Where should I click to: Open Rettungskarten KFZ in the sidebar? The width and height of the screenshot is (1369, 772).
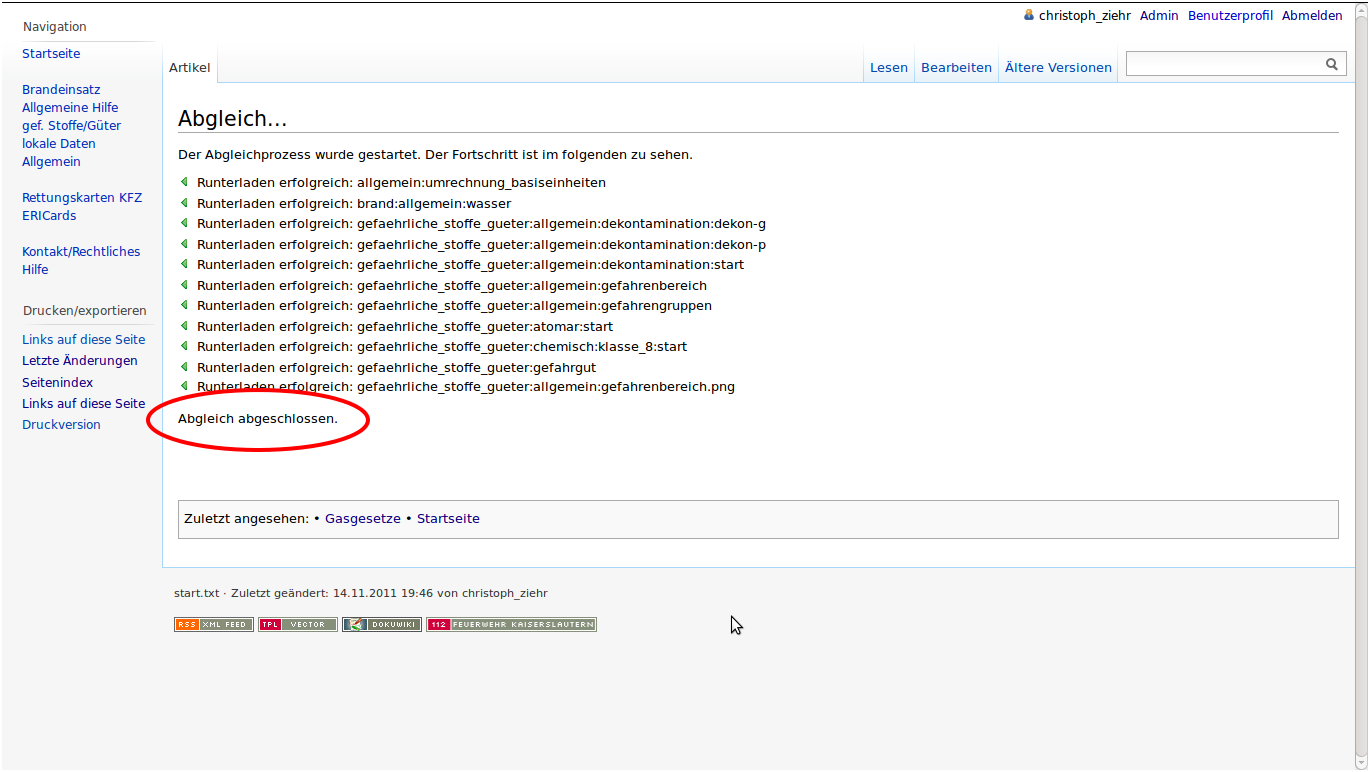(82, 198)
